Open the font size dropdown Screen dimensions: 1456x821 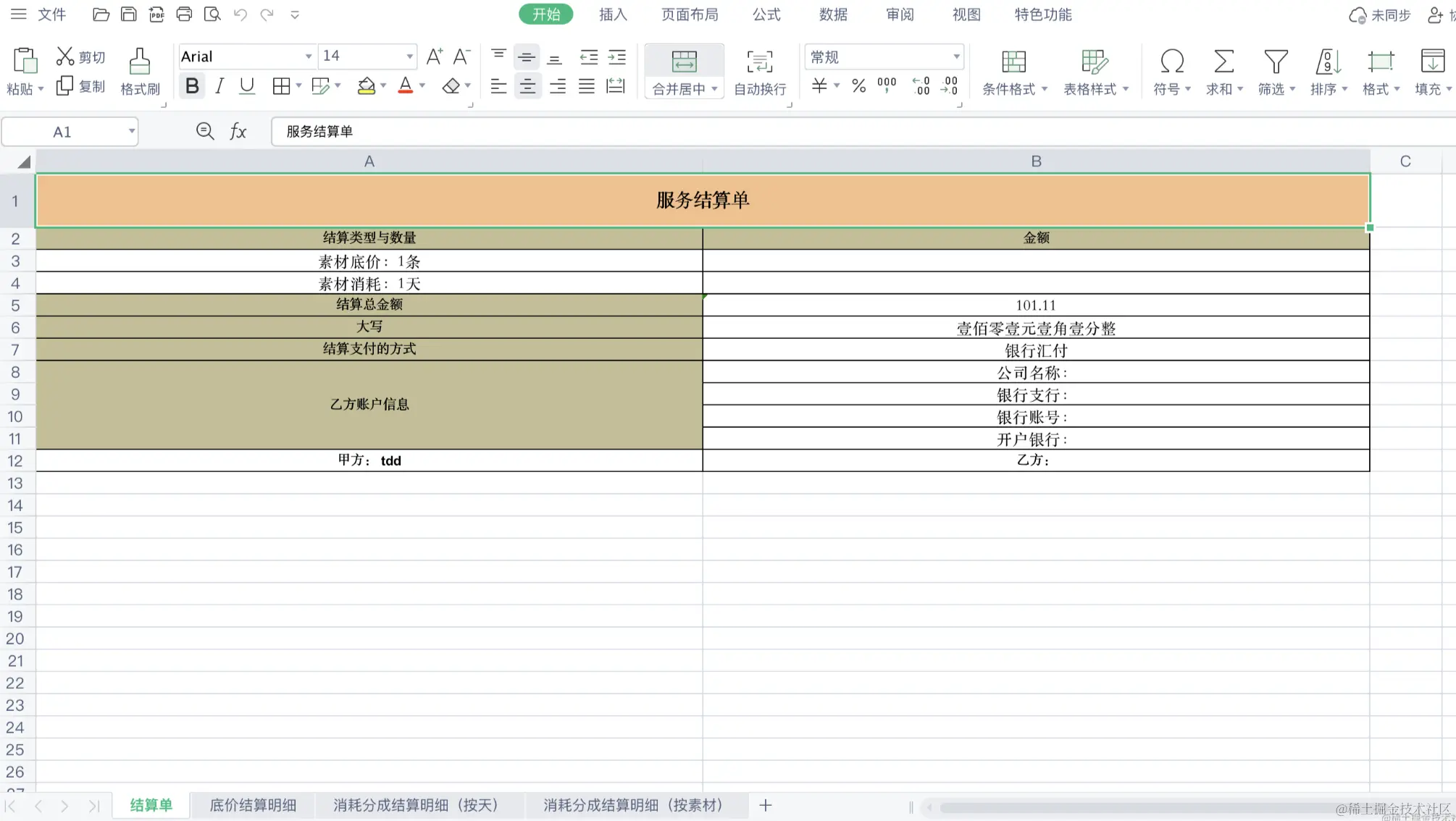(x=409, y=56)
